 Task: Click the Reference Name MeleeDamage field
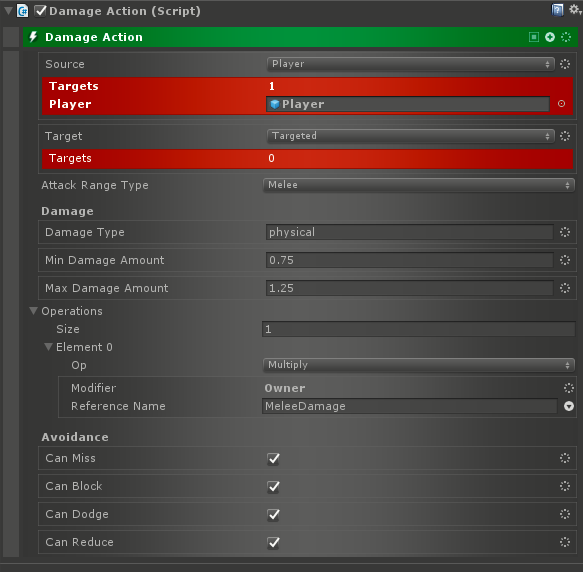(409, 406)
